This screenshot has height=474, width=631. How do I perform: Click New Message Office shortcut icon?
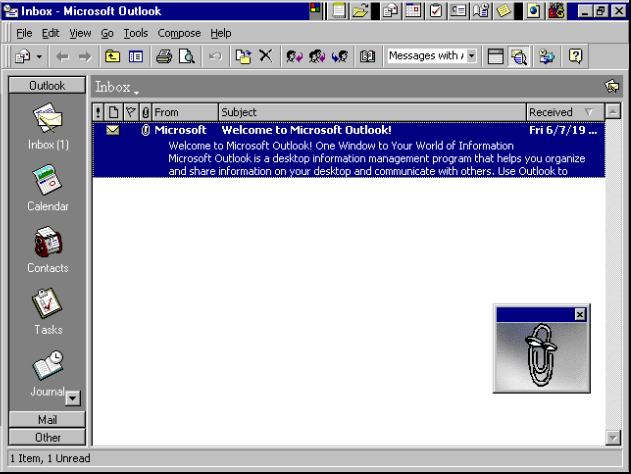click(x=390, y=10)
